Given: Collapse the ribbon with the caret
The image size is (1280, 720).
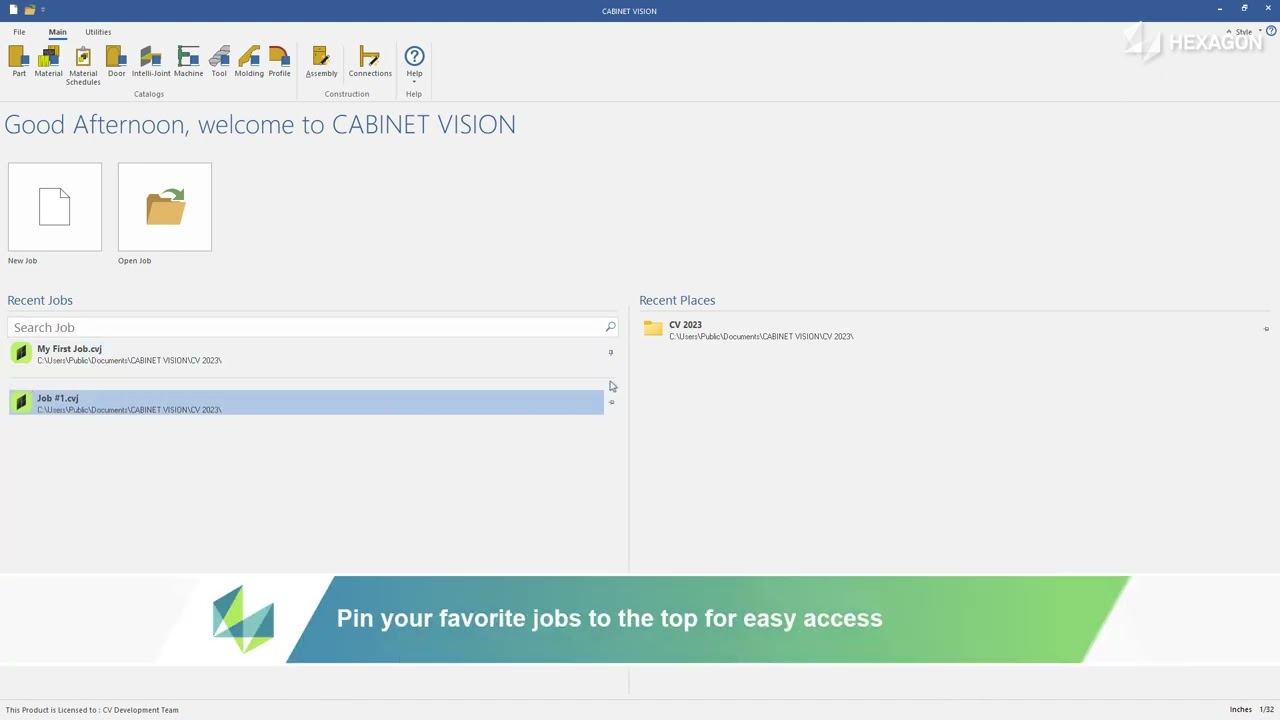Looking at the screenshot, I should tap(1229, 32).
